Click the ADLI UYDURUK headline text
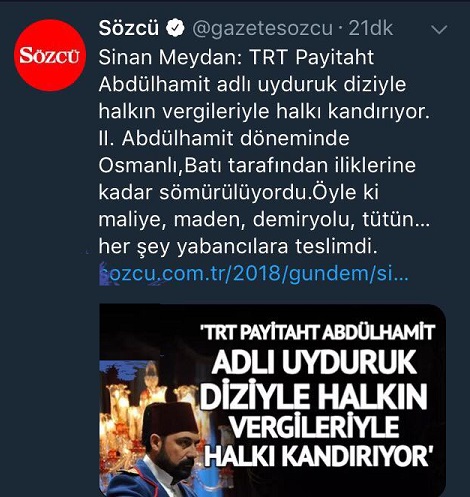The height and width of the screenshot is (497, 470). pyautogui.click(x=314, y=362)
